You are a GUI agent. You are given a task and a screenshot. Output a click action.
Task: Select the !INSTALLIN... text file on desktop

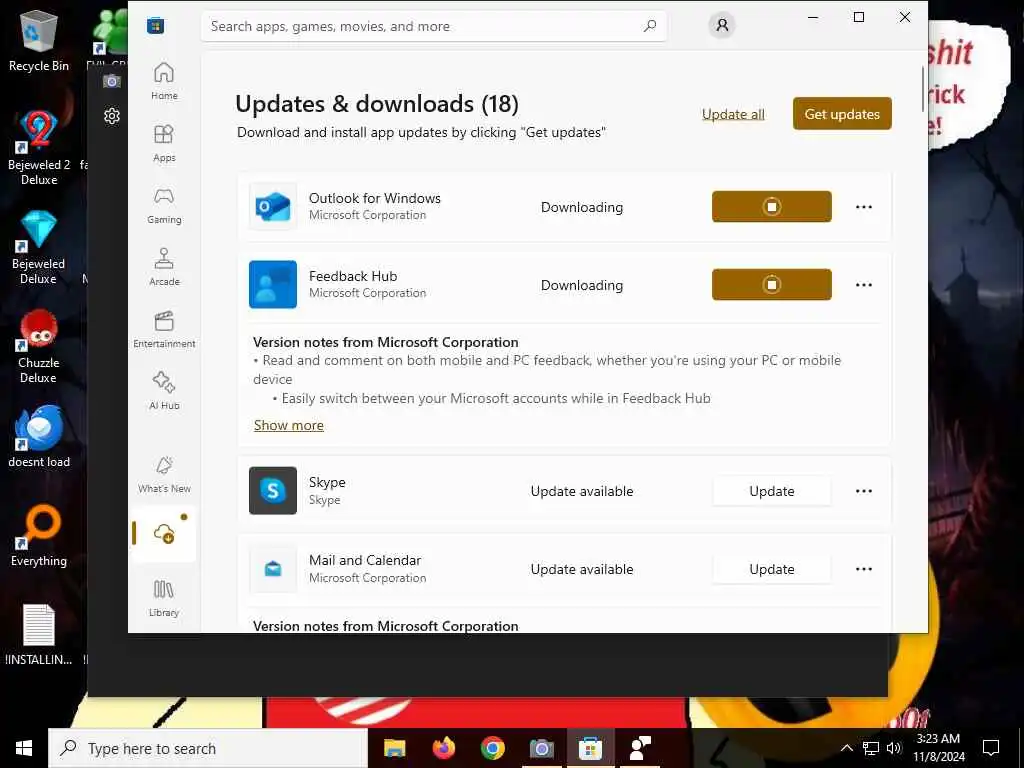39,635
